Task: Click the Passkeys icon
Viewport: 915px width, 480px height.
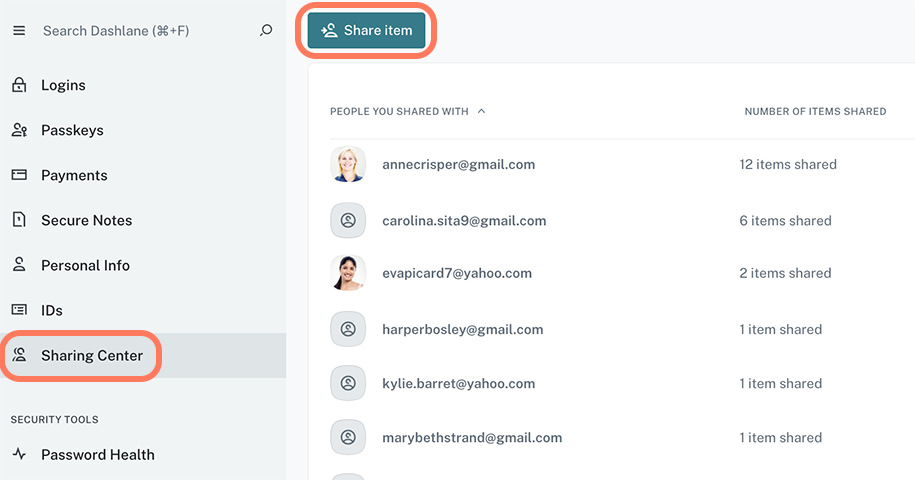Action: pyautogui.click(x=19, y=130)
